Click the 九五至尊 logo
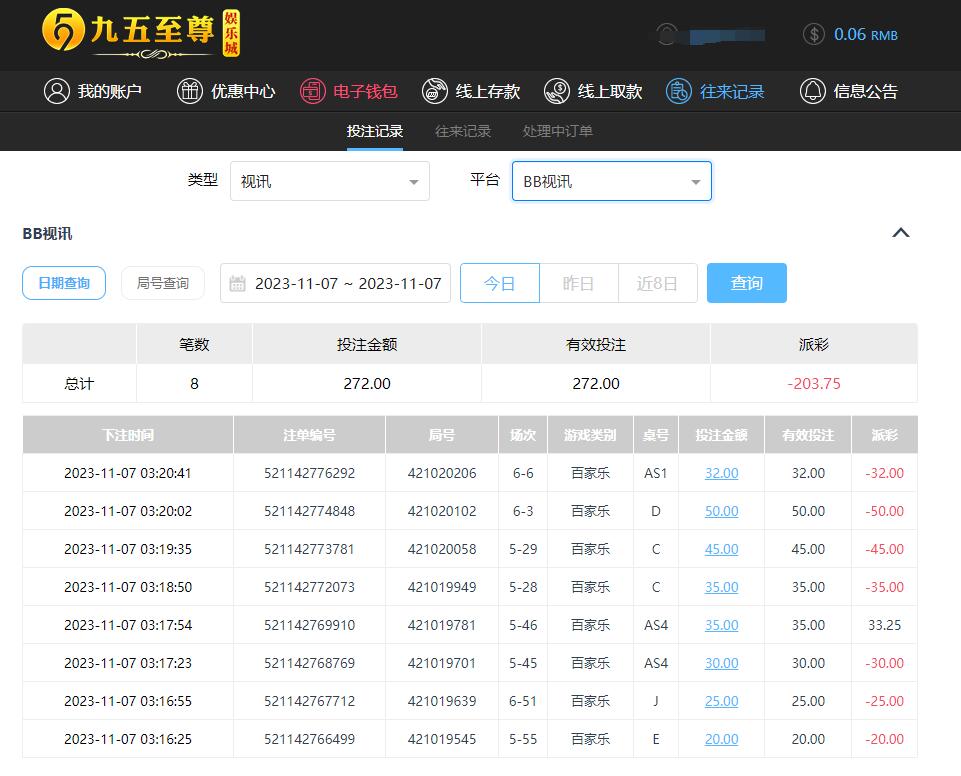Viewport: 961px width, 776px height. pos(141,34)
